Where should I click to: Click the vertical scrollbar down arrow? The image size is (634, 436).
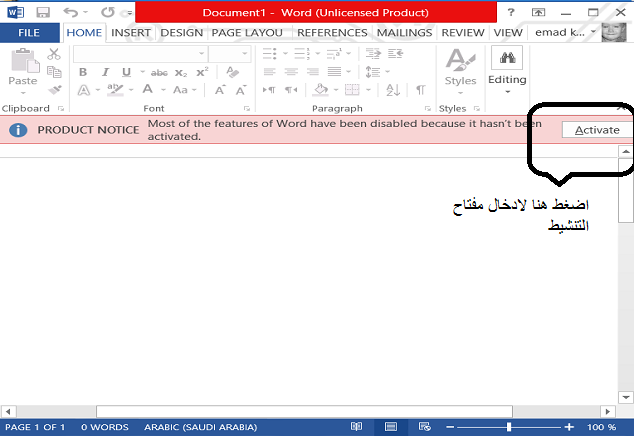tap(626, 397)
